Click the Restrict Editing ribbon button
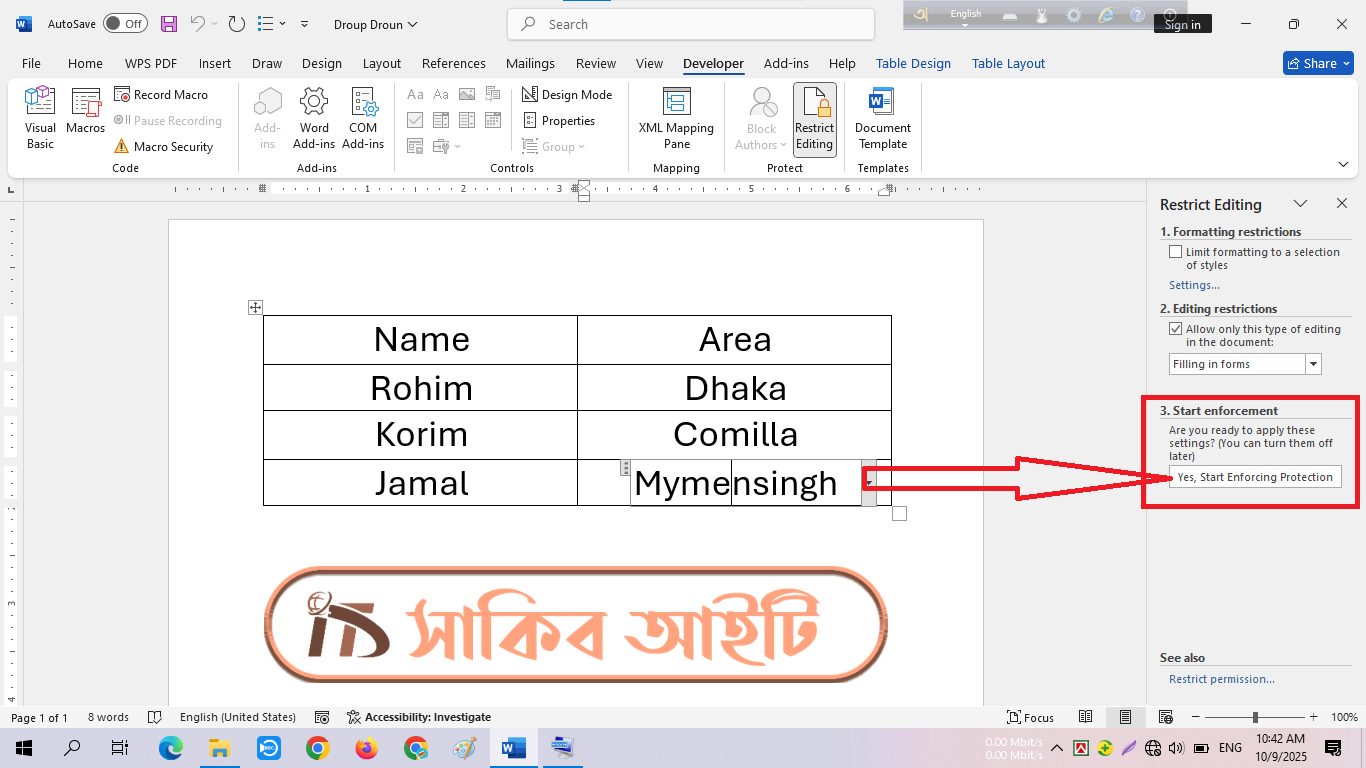 click(814, 118)
